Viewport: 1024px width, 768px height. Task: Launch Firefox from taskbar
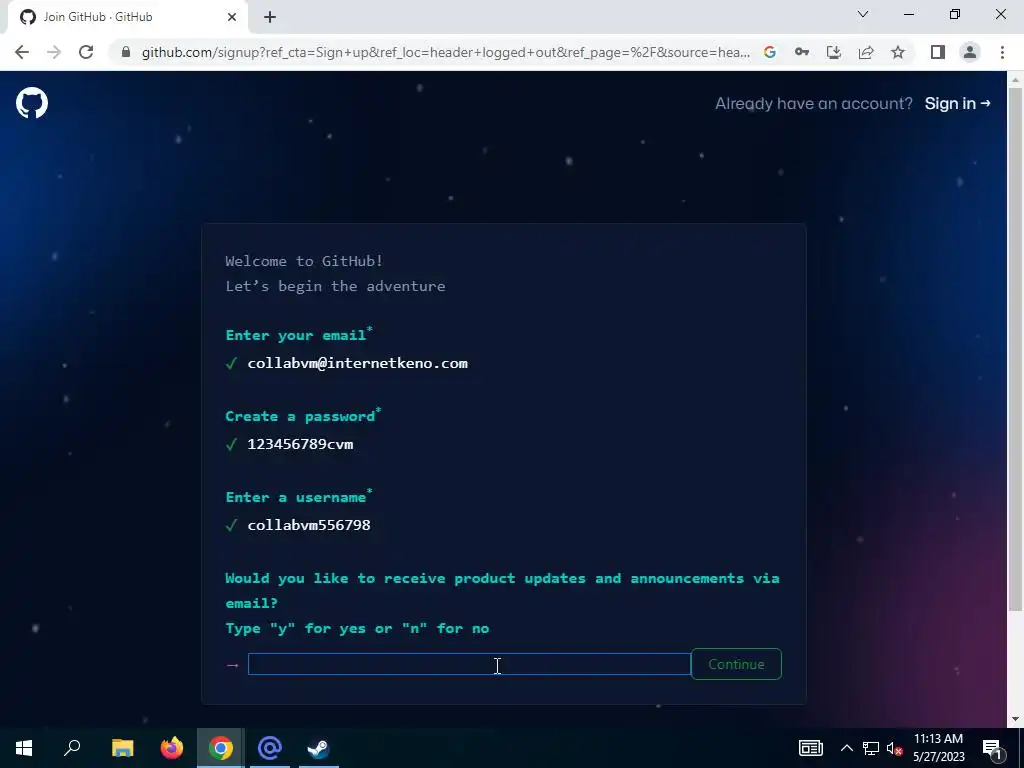(172, 748)
